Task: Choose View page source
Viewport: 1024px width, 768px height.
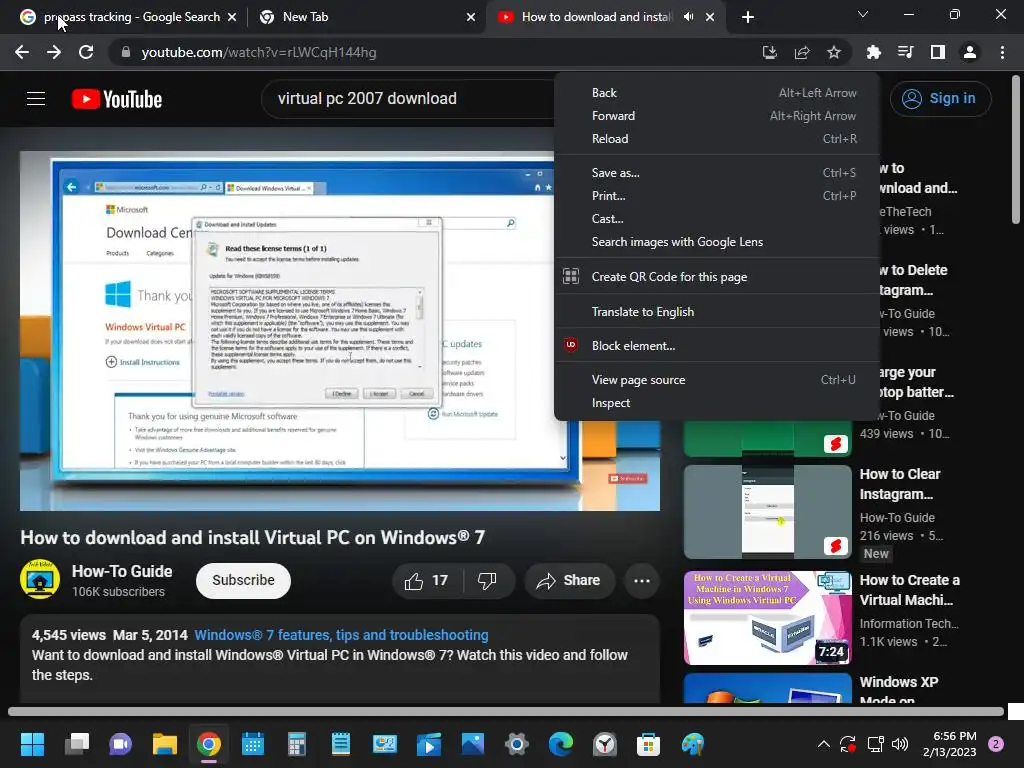Action: (x=716, y=379)
